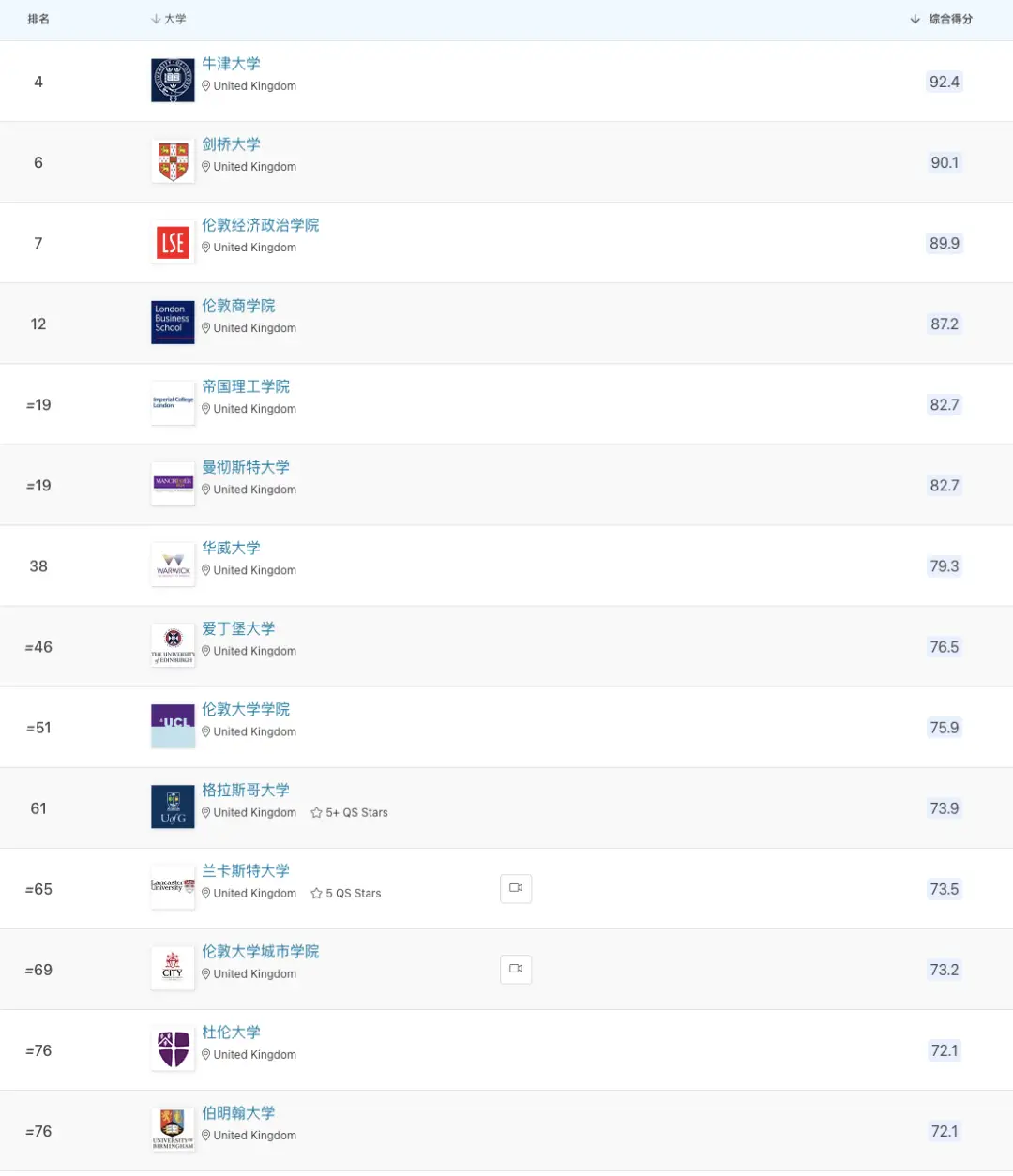The height and width of the screenshot is (1176, 1013).
Task: Click the red LSE logo
Action: coord(173,242)
